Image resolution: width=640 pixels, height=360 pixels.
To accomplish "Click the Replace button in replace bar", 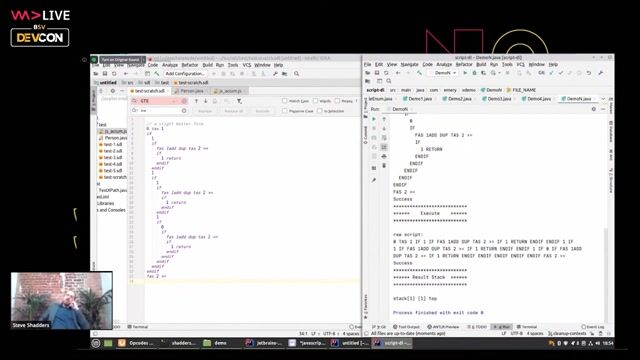I will click(205, 111).
